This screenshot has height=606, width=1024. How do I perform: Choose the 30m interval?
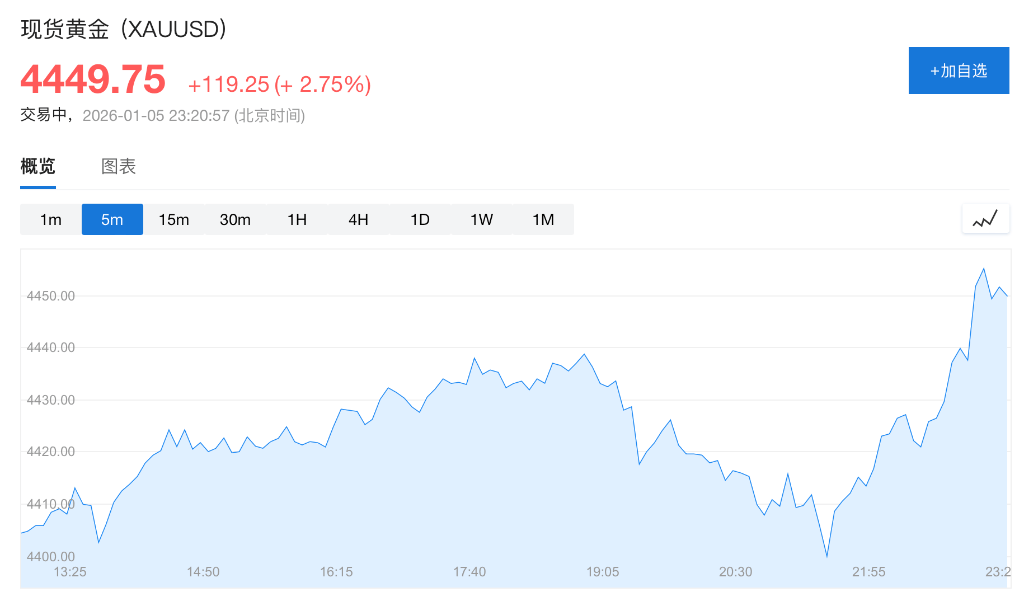tap(235, 220)
